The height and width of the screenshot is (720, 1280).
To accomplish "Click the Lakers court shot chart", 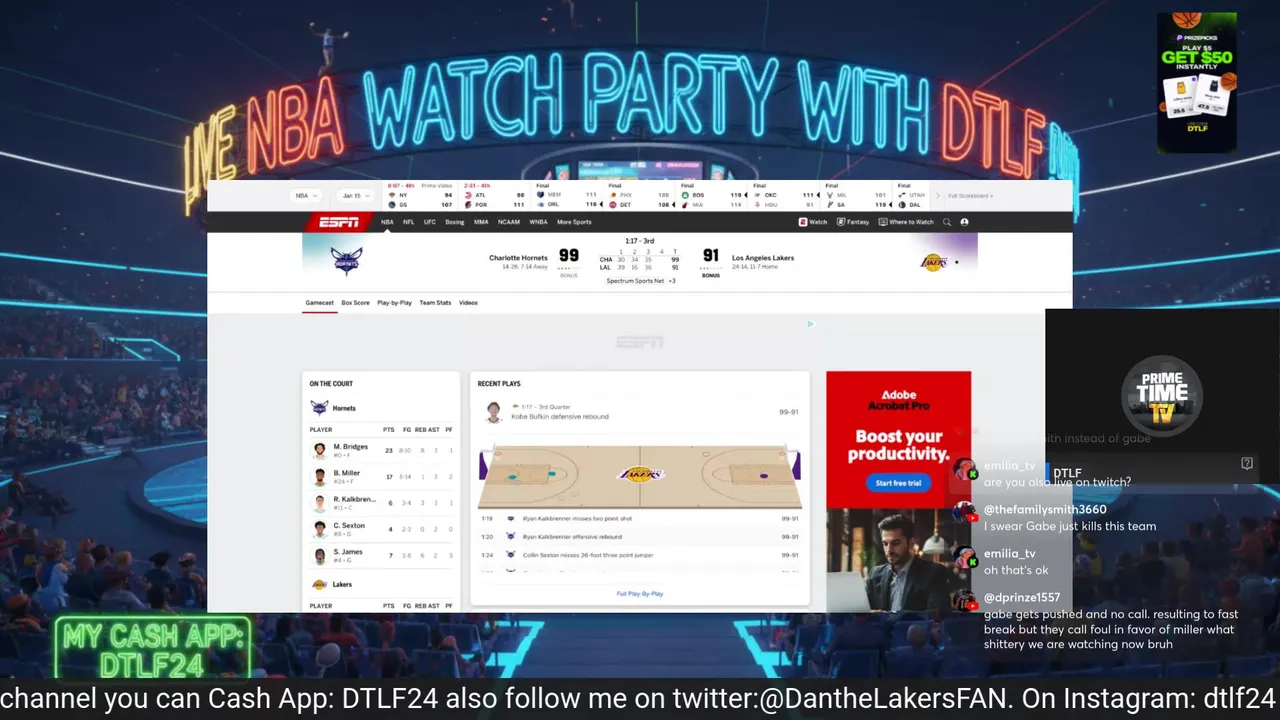I will point(640,476).
